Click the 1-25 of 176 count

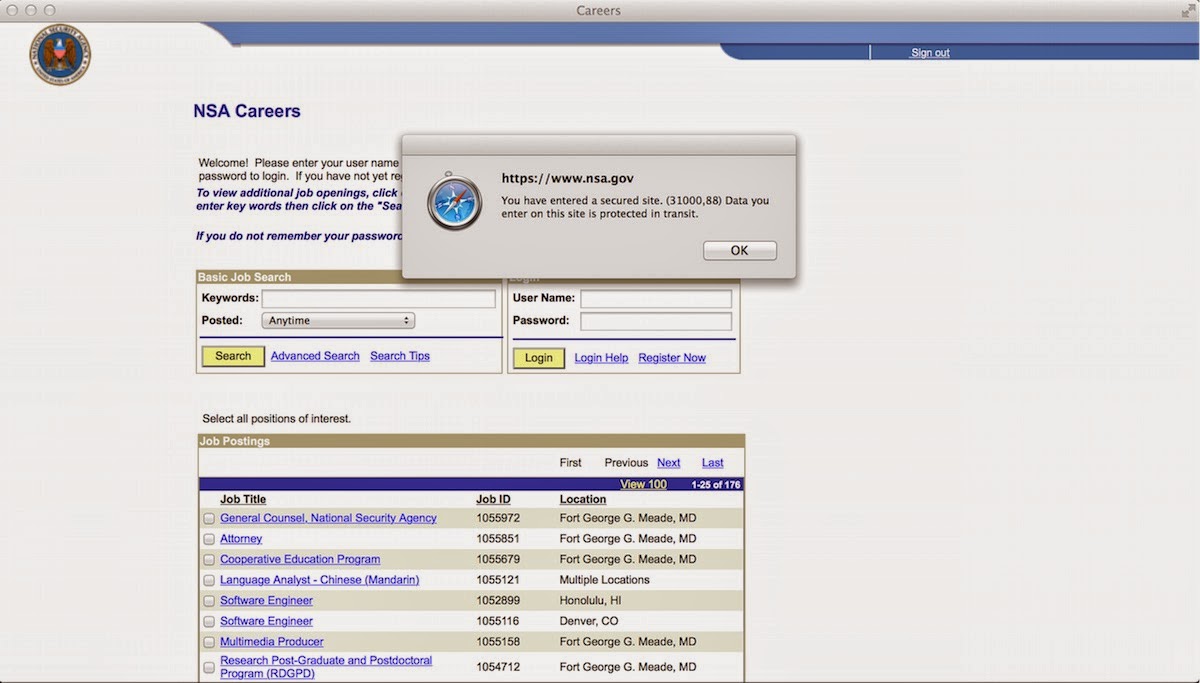click(715, 484)
